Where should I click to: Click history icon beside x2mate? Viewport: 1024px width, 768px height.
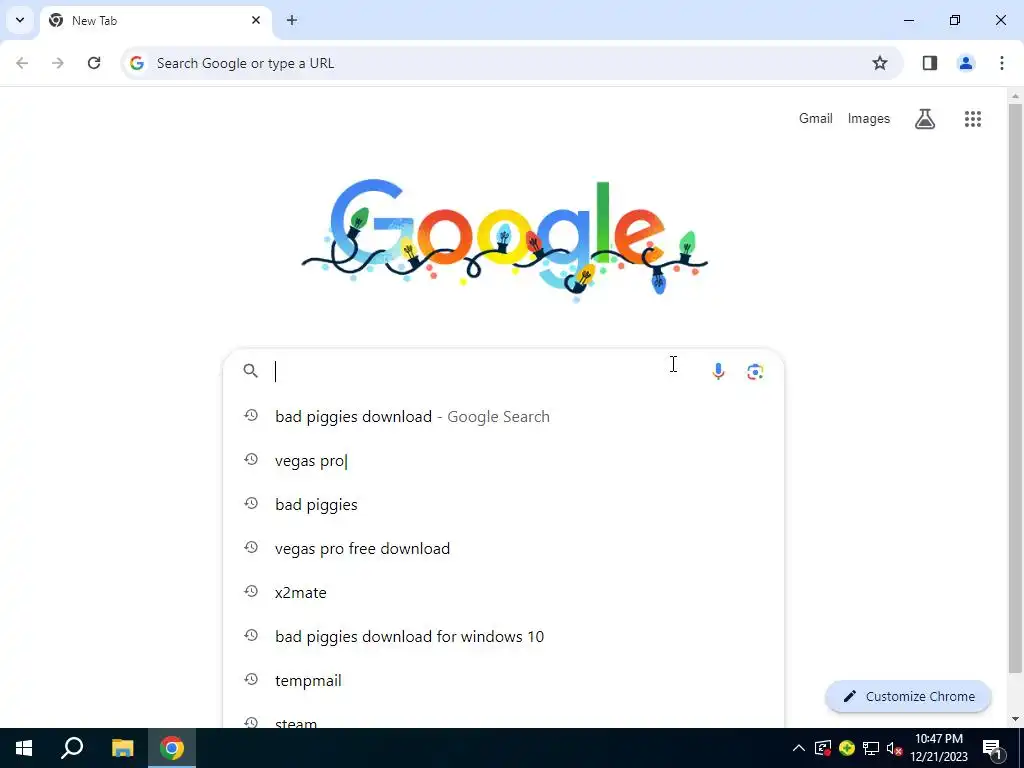[251, 592]
